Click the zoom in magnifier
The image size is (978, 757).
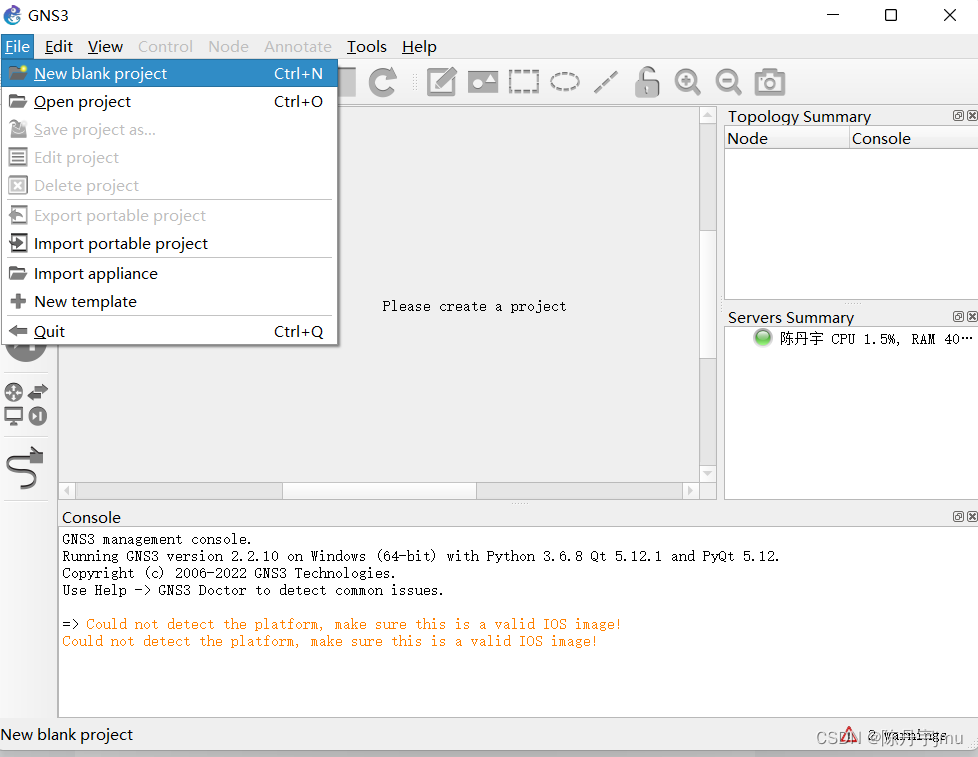tap(687, 82)
